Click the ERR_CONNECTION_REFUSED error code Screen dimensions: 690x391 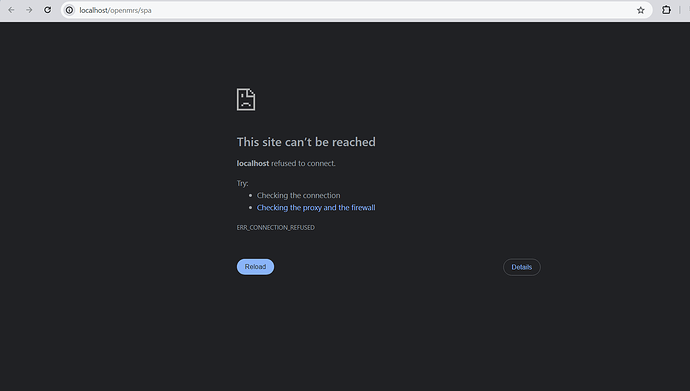click(275, 227)
